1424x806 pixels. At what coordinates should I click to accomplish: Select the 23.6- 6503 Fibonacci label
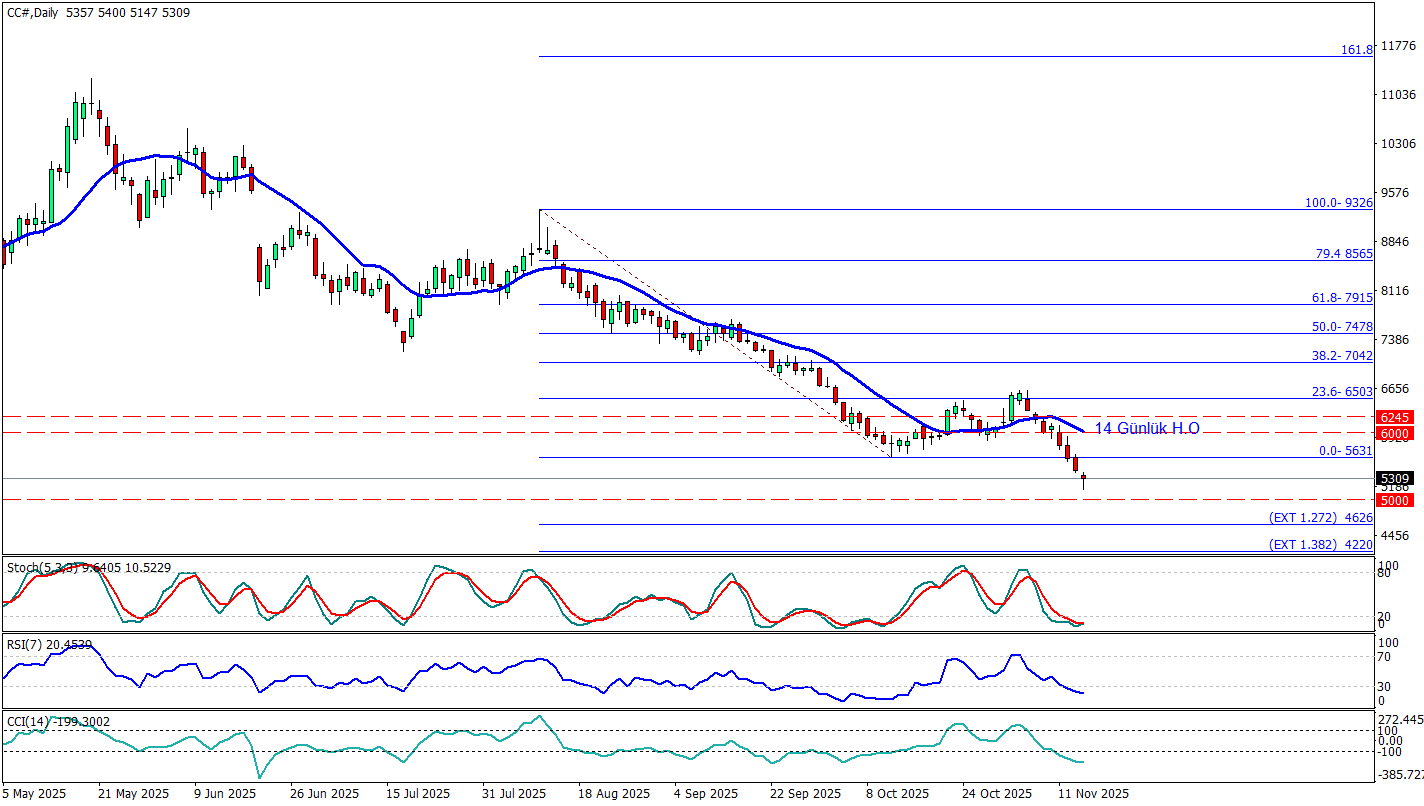[x=1340, y=392]
